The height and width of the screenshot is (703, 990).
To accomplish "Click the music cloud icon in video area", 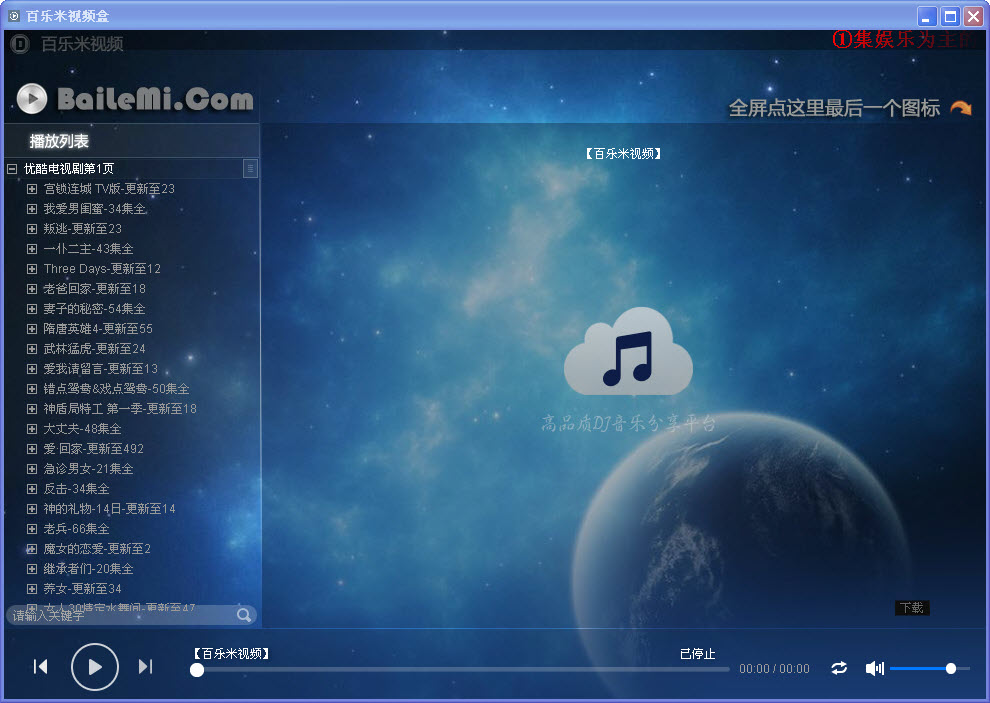I will (628, 352).
